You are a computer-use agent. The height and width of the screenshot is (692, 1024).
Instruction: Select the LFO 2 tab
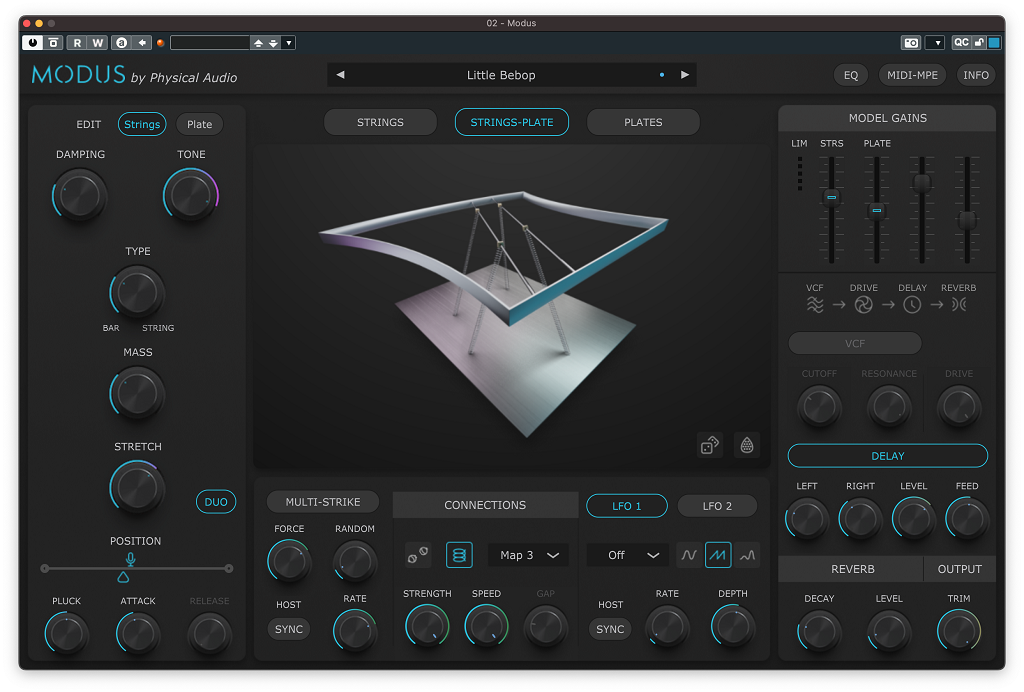pos(717,506)
